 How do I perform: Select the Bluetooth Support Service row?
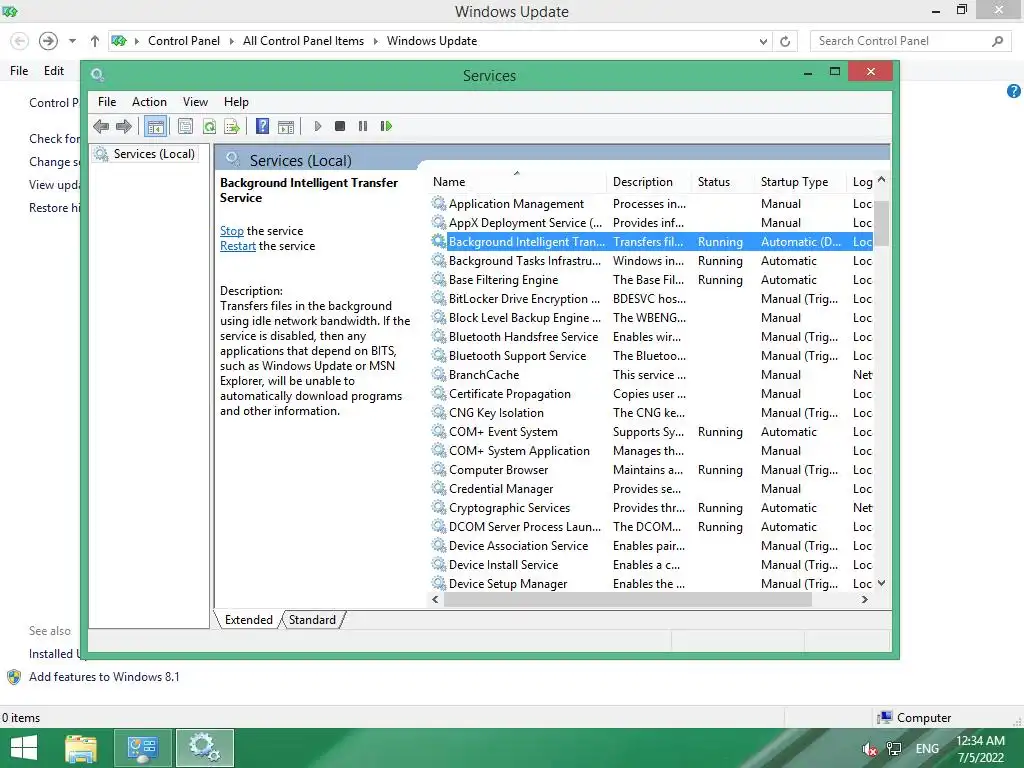coord(650,355)
